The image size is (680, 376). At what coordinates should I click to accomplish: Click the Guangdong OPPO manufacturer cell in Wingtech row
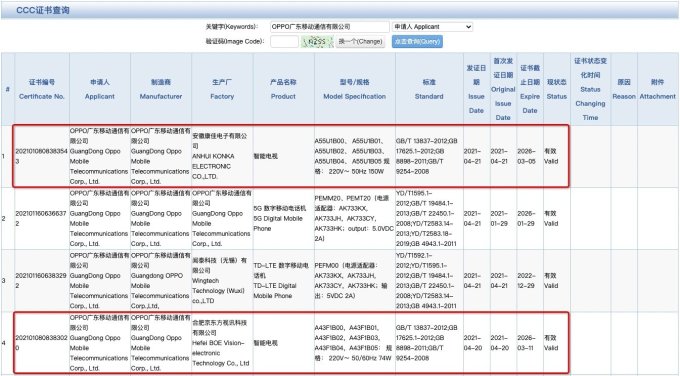click(x=161, y=281)
